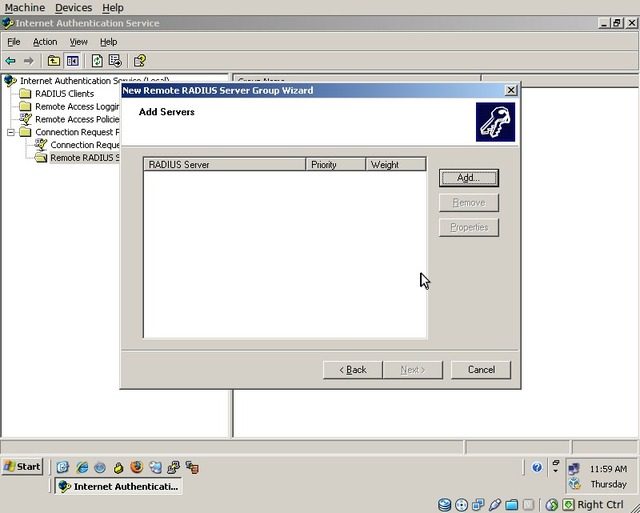
Task: Go to previous step with Back button
Action: pos(353,370)
